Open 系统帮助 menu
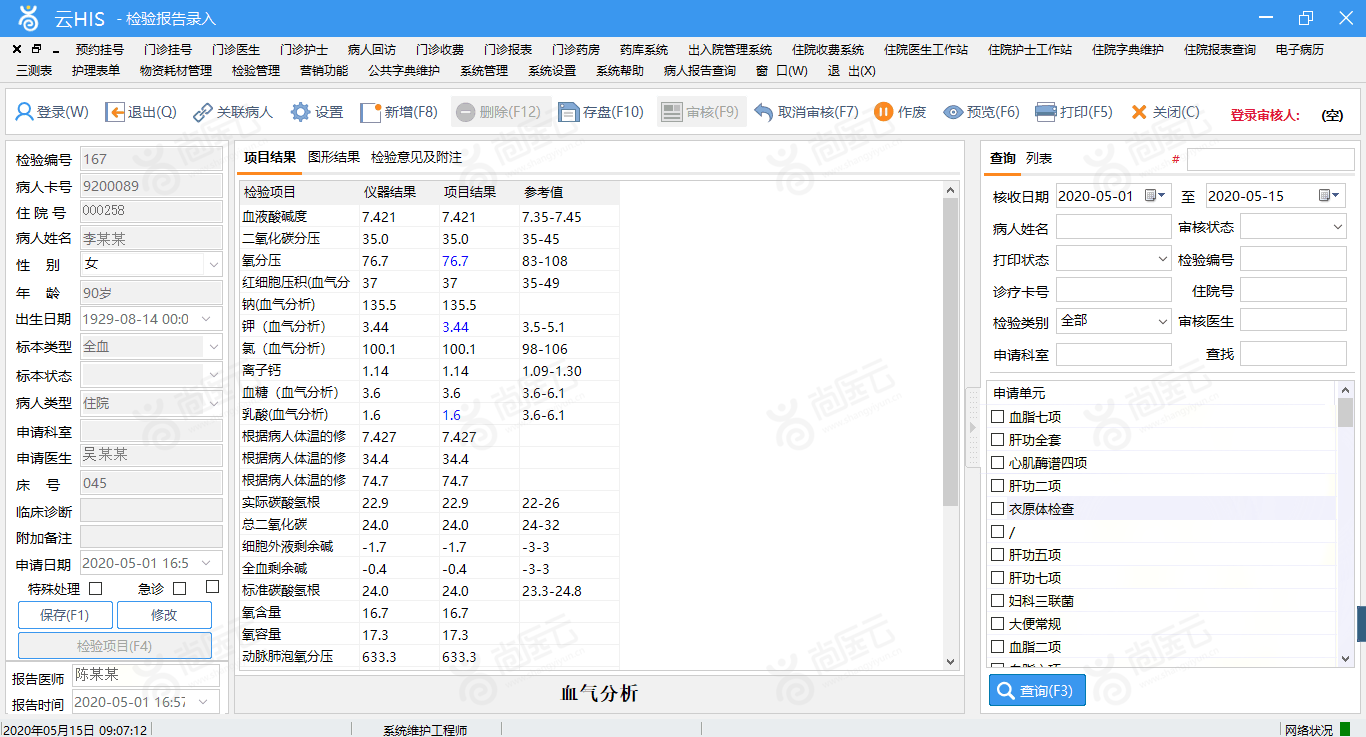1366x737 pixels. tap(620, 71)
